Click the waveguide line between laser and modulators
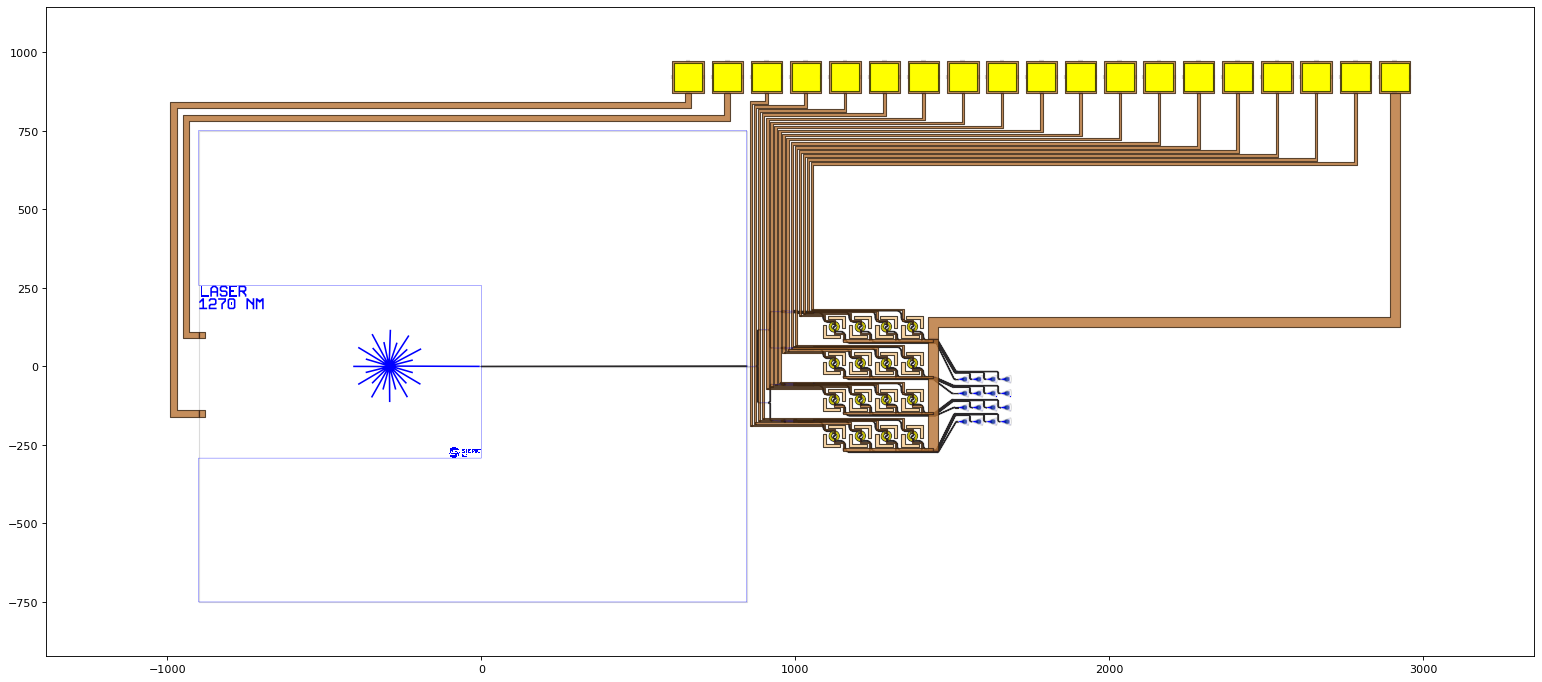 (614, 366)
